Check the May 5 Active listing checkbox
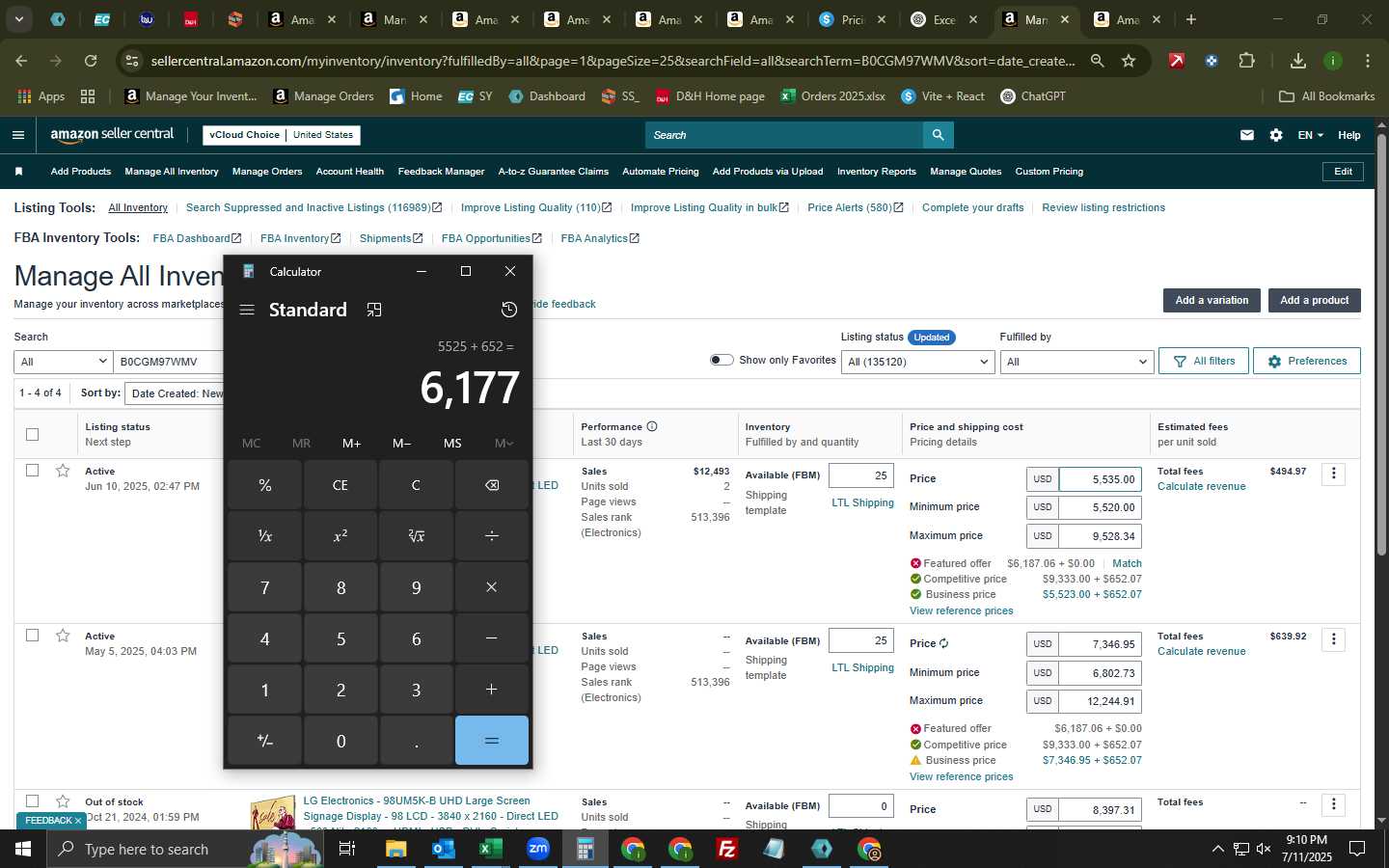The image size is (1389, 868). (x=32, y=636)
